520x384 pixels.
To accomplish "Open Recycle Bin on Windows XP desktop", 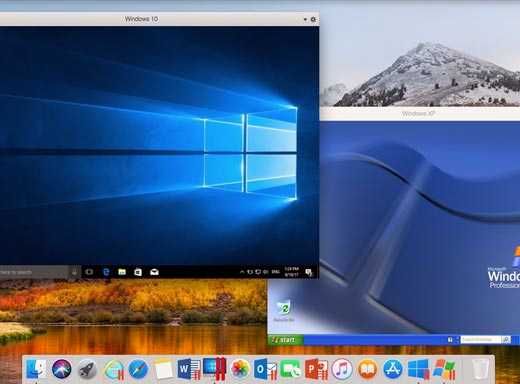I will 284,311.
